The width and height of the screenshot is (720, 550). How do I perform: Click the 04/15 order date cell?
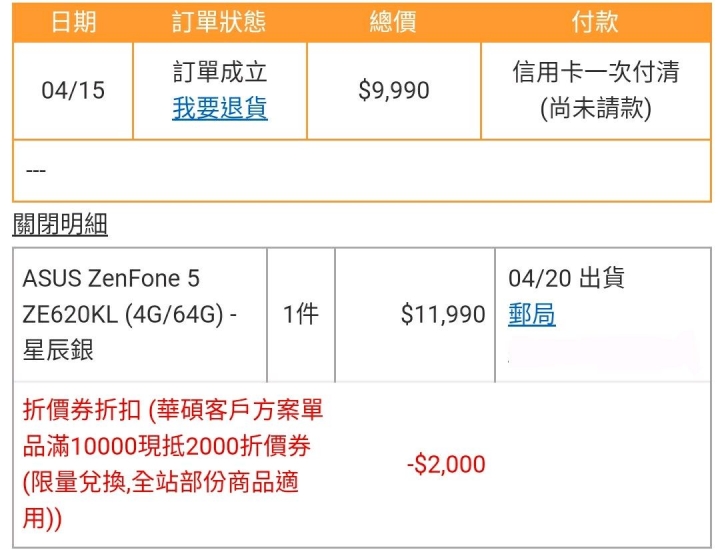[x=73, y=90]
